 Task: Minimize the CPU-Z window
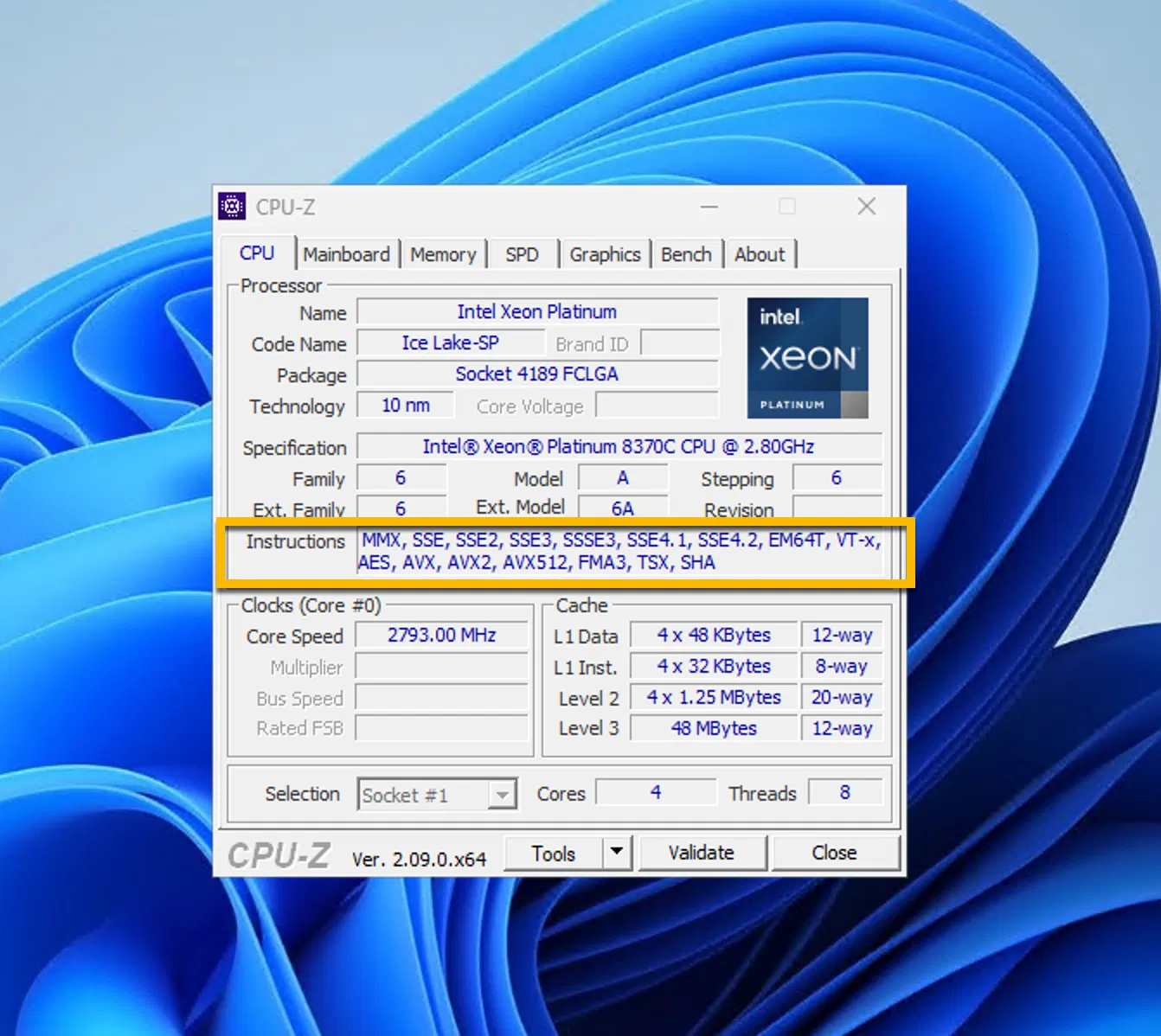click(x=709, y=207)
